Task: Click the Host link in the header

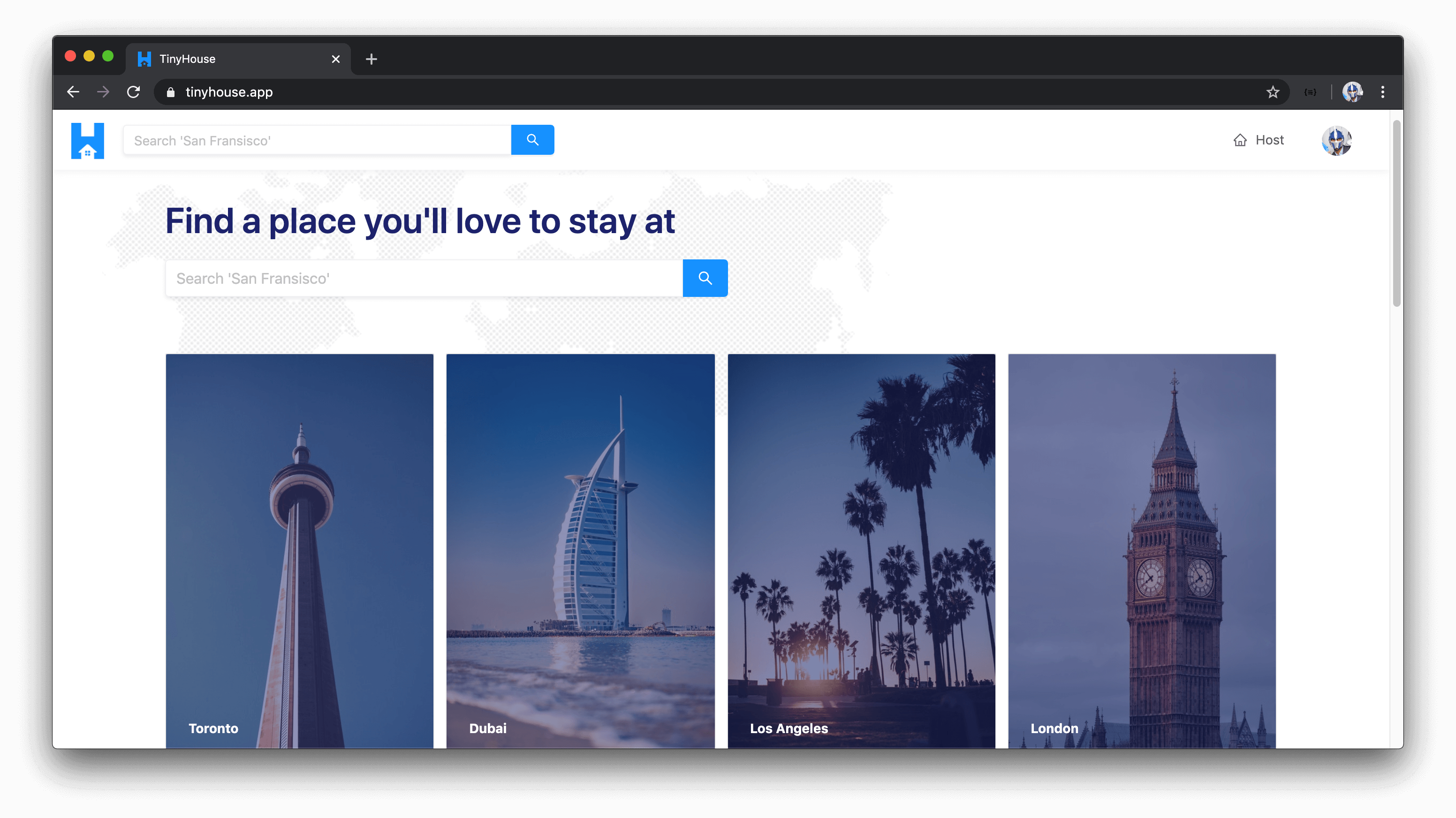Action: [1258, 140]
